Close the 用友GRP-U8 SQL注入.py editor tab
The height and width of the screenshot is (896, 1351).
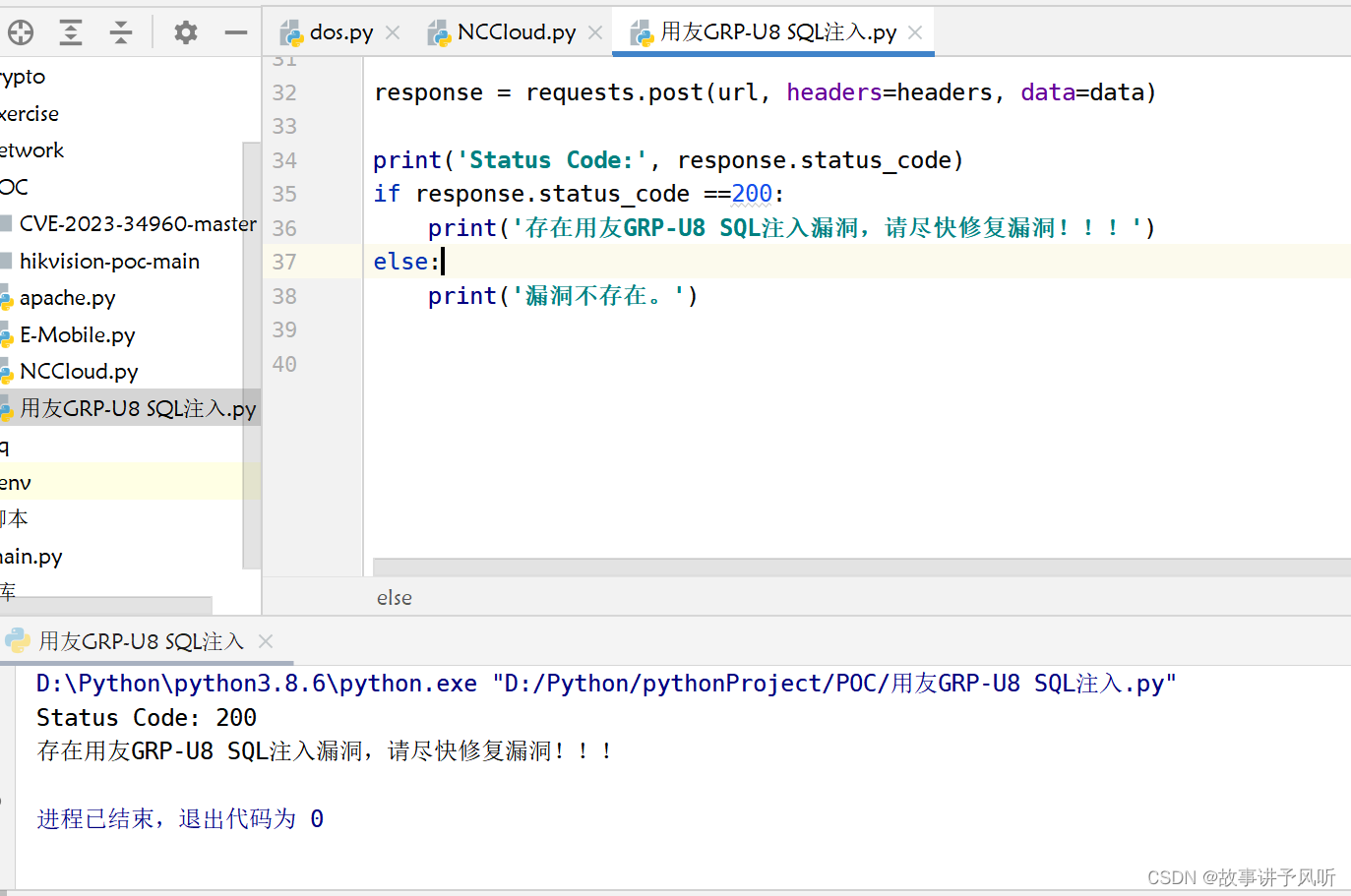915,32
